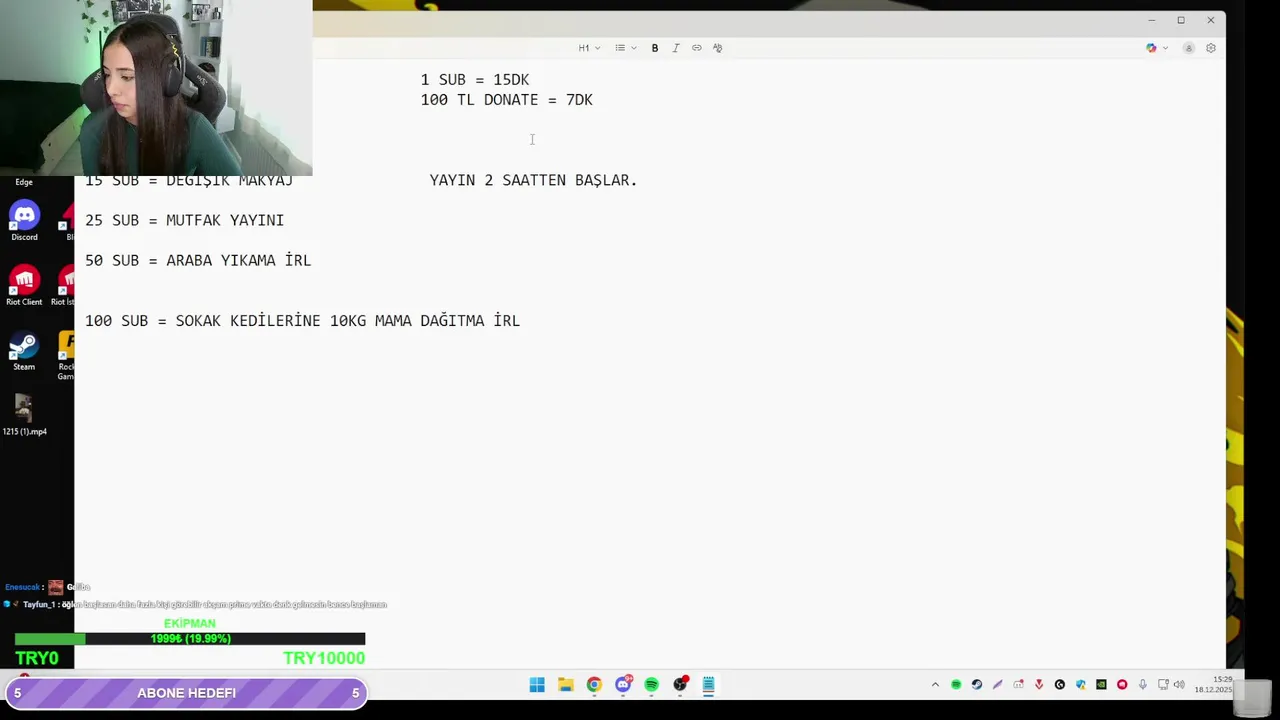Open the clock showing 15:29

(1213, 684)
